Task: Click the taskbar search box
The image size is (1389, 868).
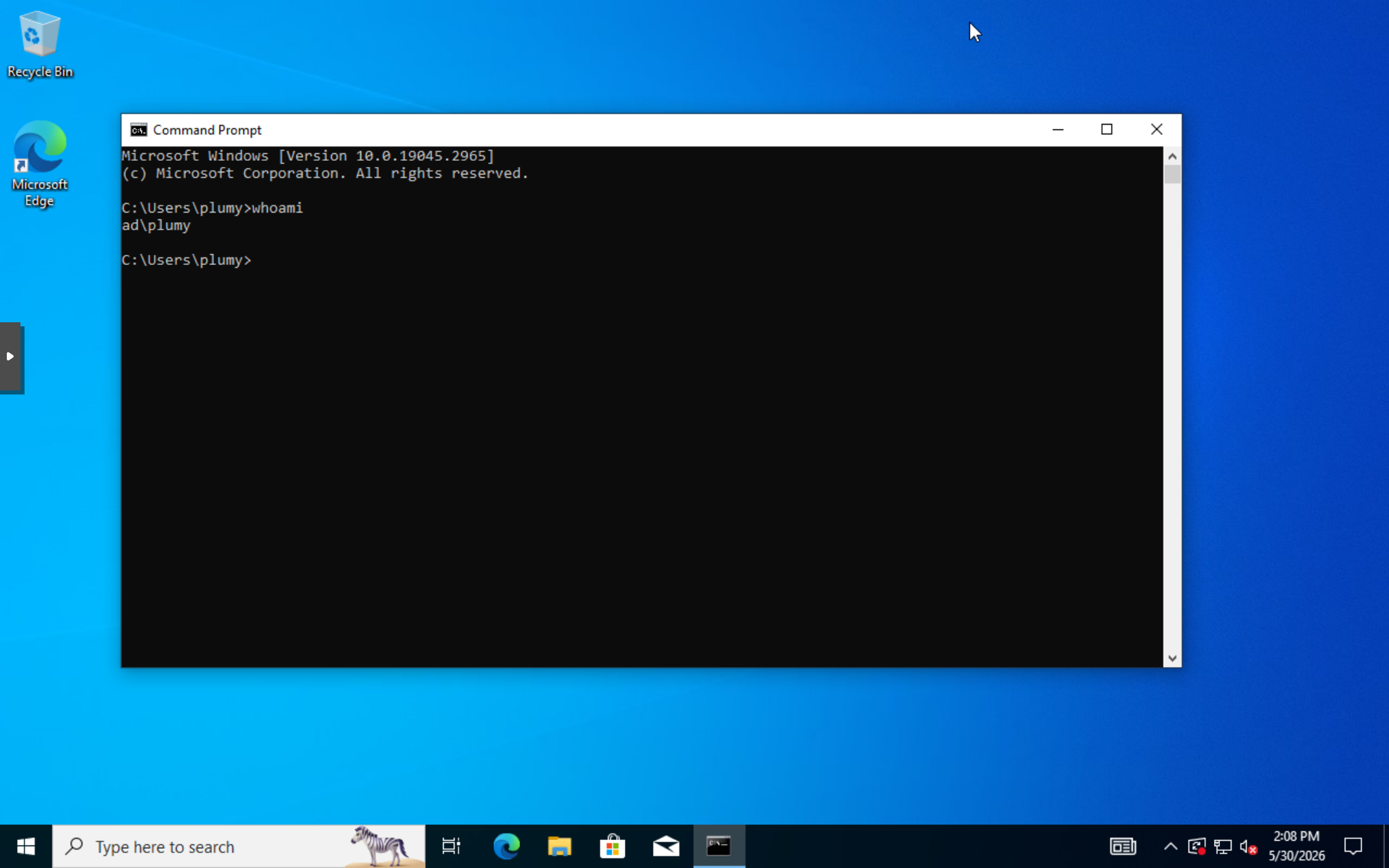Action: click(x=239, y=846)
